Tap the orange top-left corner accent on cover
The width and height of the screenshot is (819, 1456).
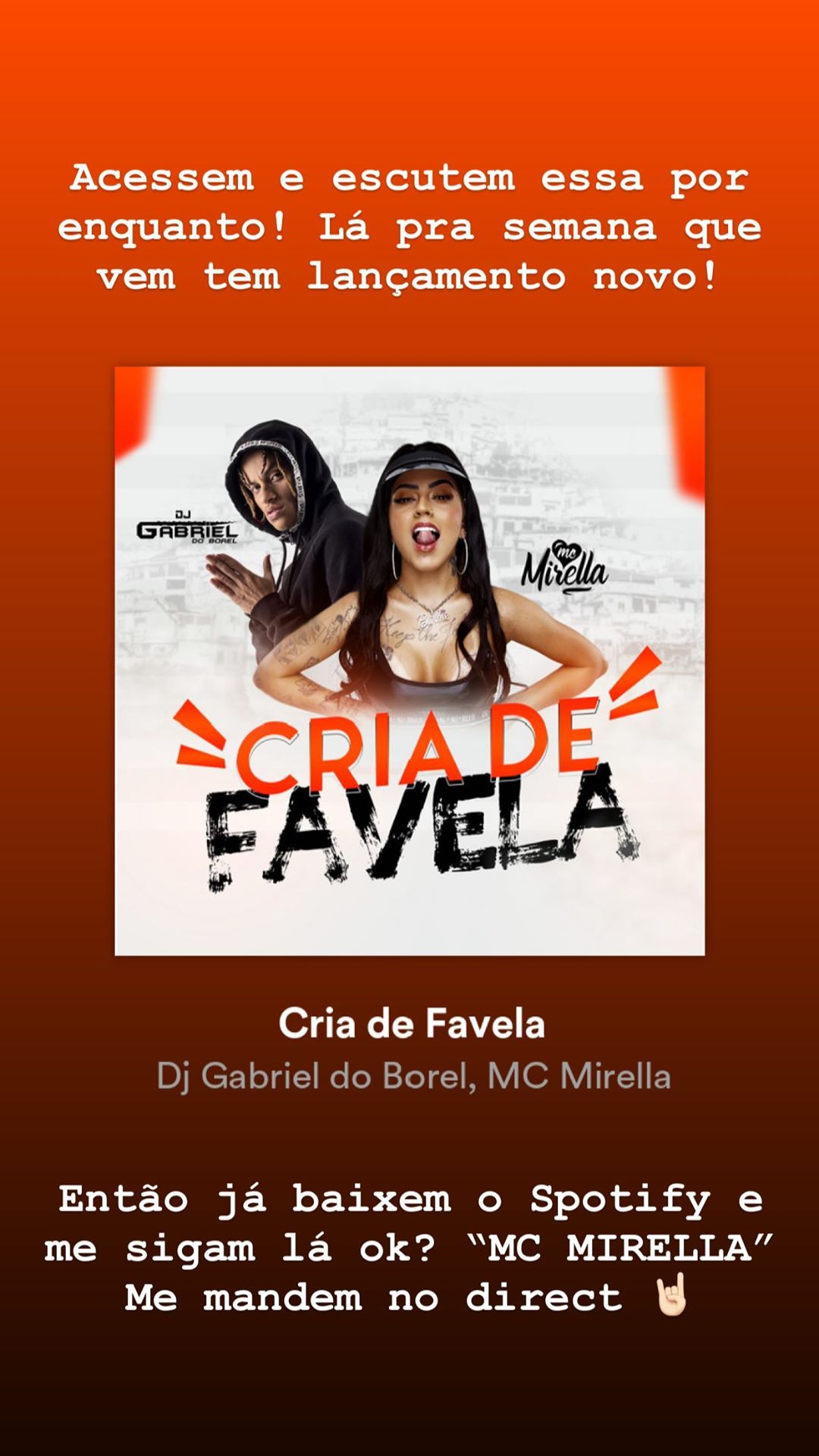133,412
